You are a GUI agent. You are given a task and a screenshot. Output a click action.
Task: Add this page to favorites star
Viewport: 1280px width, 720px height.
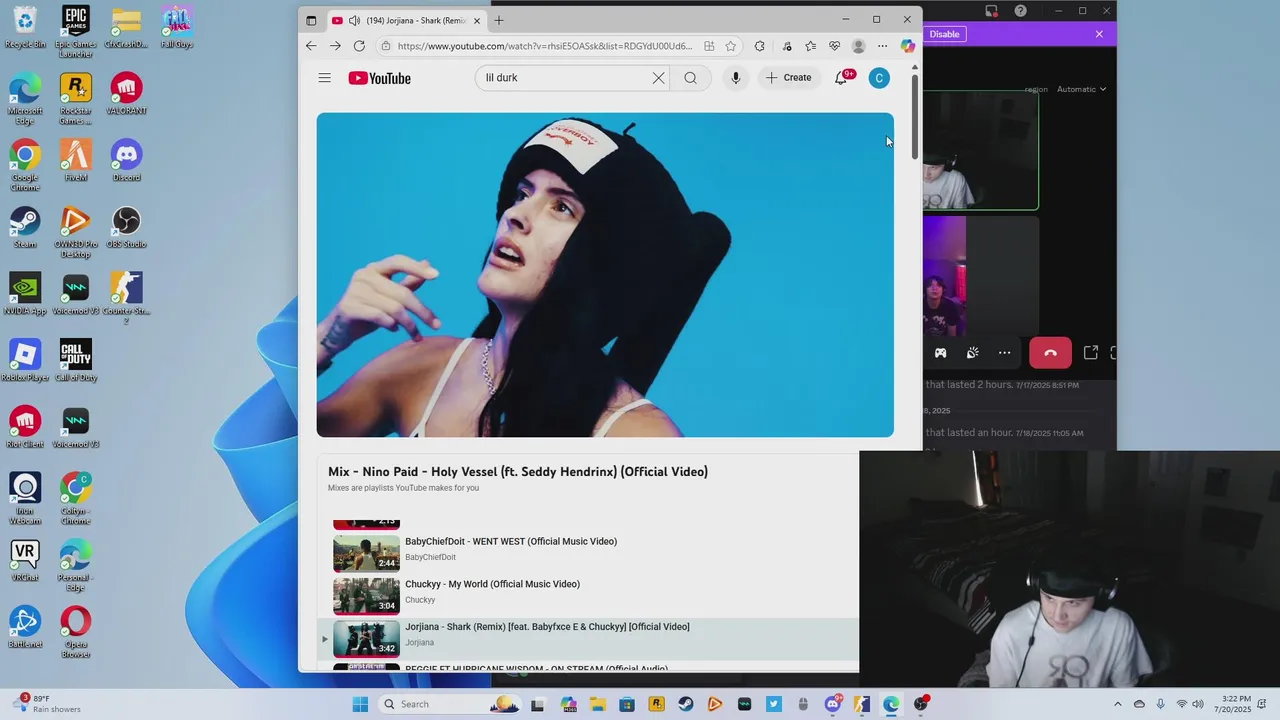pyautogui.click(x=731, y=46)
